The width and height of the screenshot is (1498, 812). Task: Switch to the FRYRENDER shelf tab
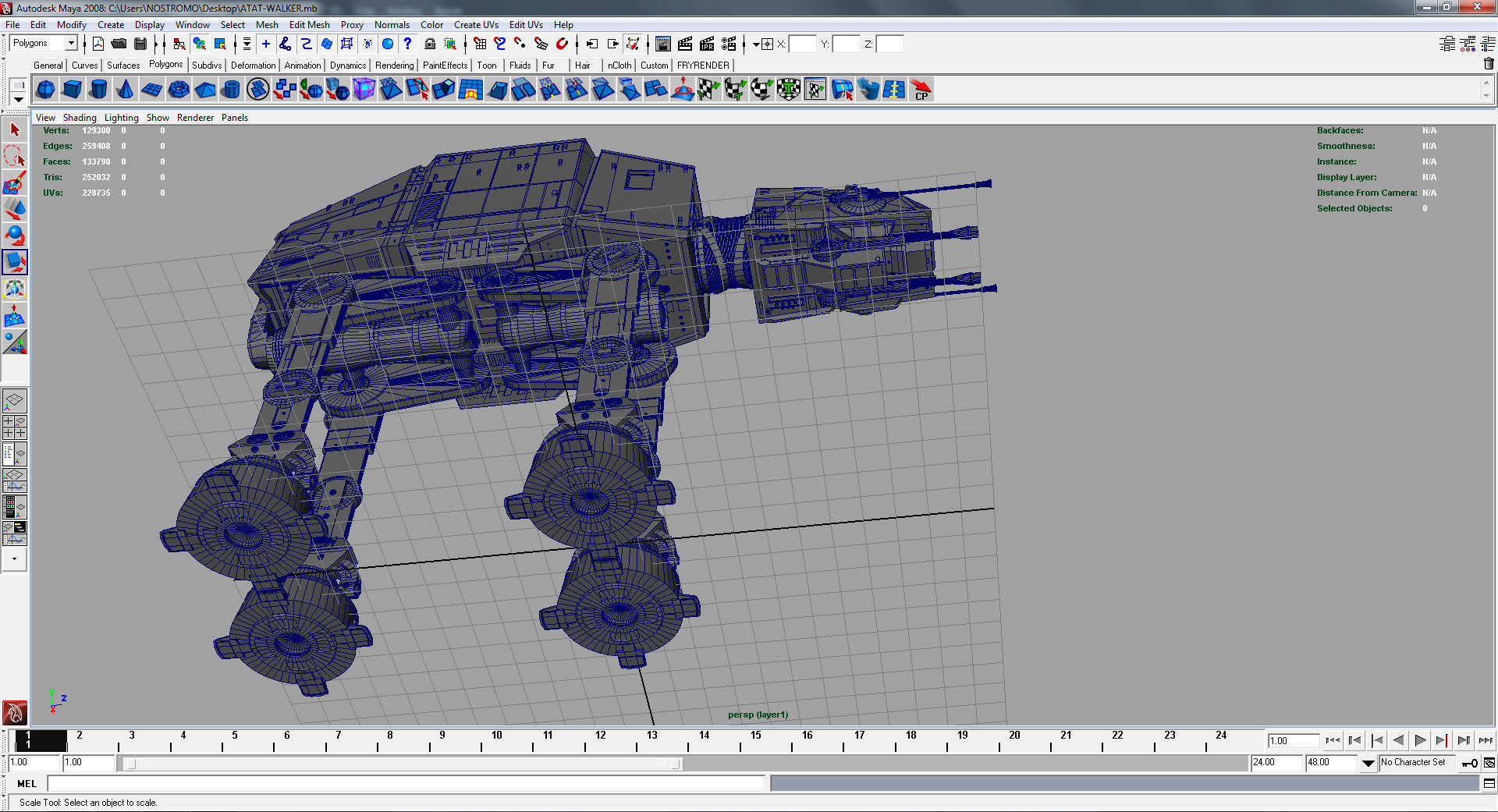tap(703, 66)
